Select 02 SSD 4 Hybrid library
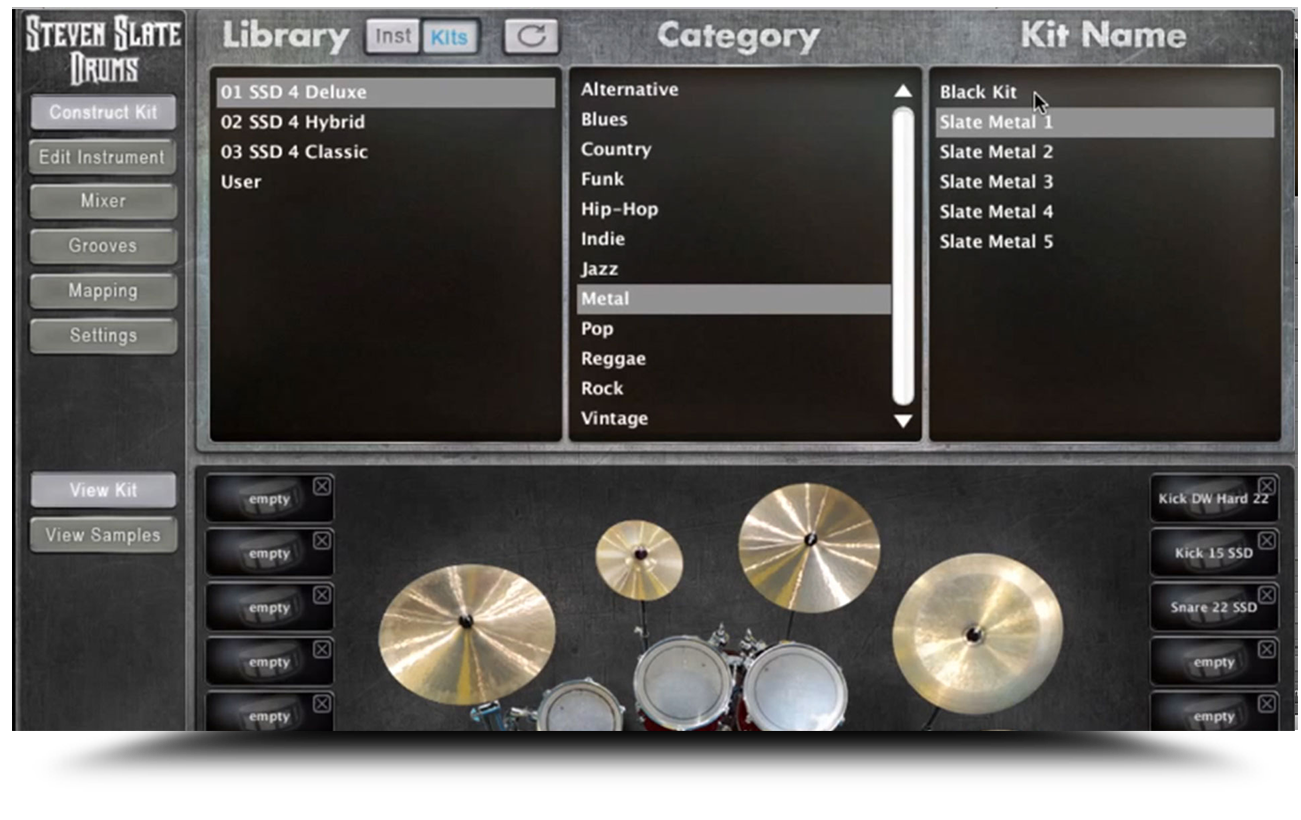The width and height of the screenshot is (1301, 820). pos(386,122)
